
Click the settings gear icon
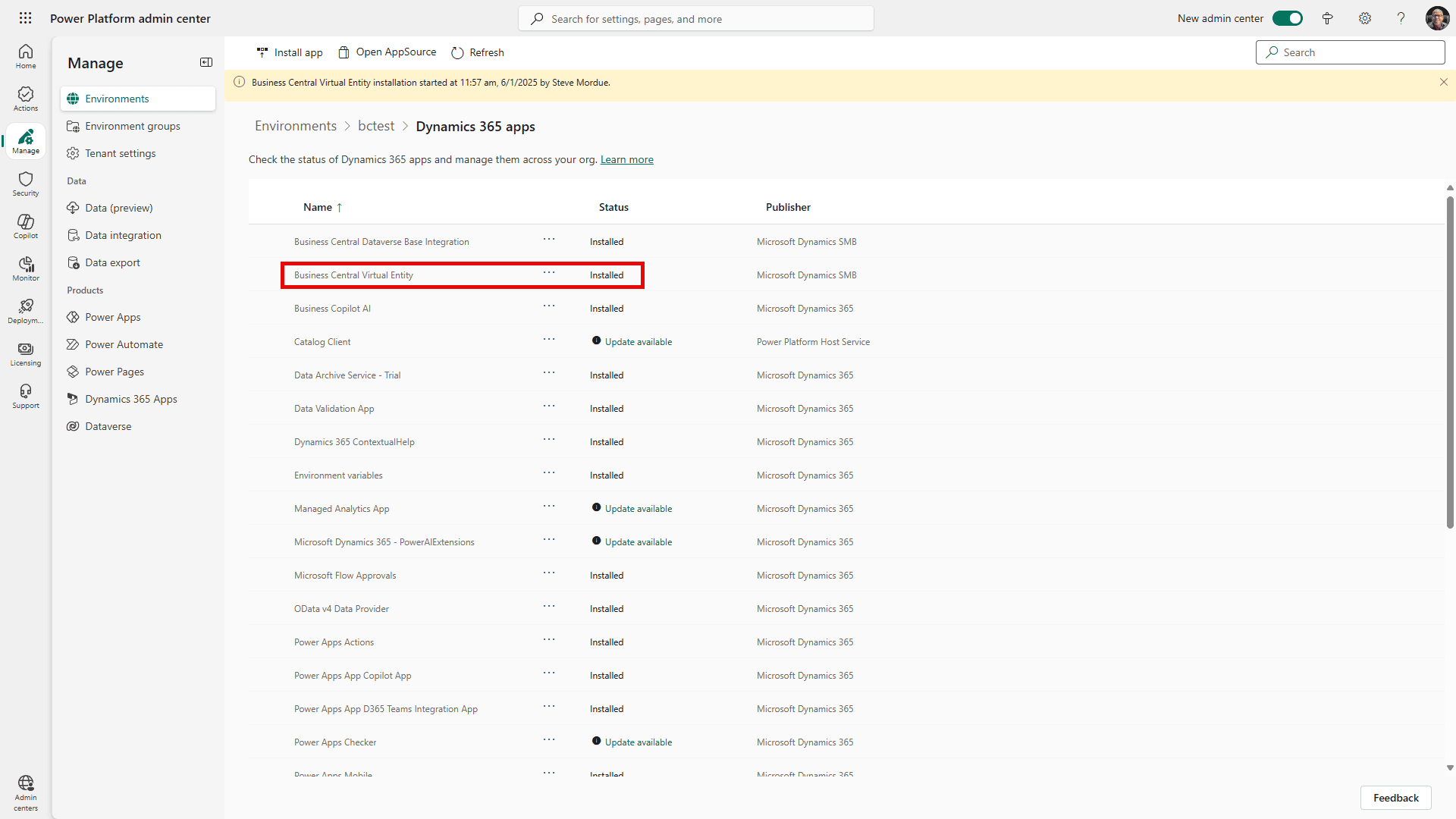(x=1365, y=18)
